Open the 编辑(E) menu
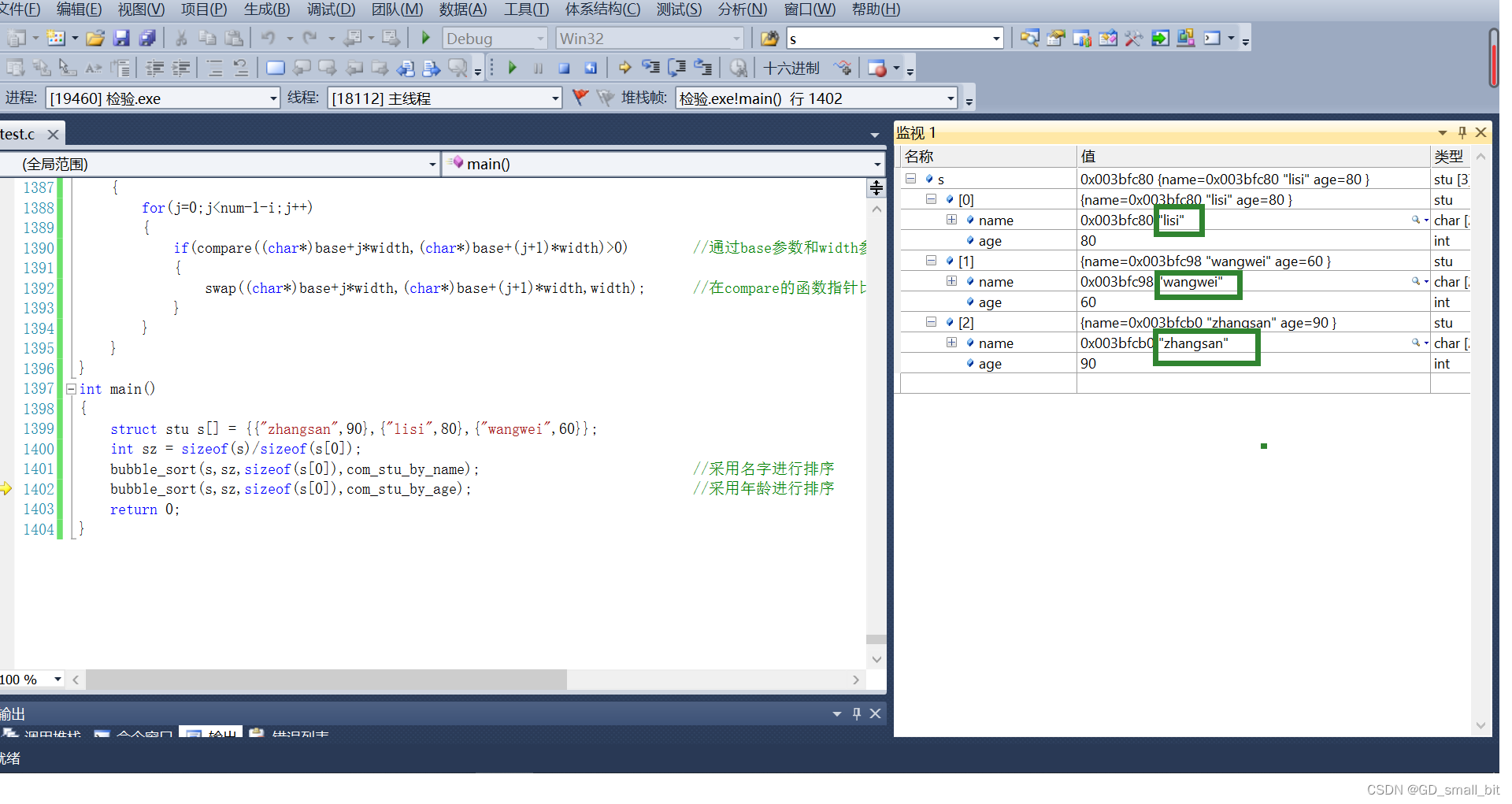 pos(79,9)
